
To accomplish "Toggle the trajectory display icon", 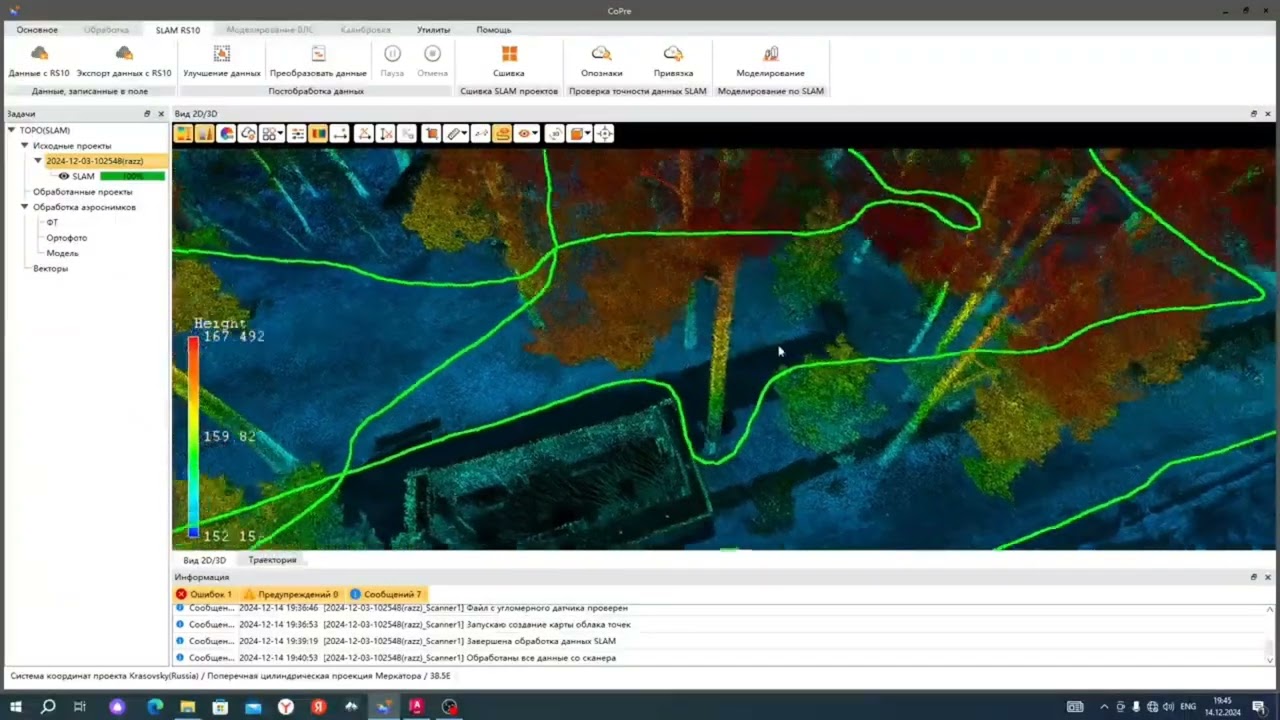I will point(501,133).
